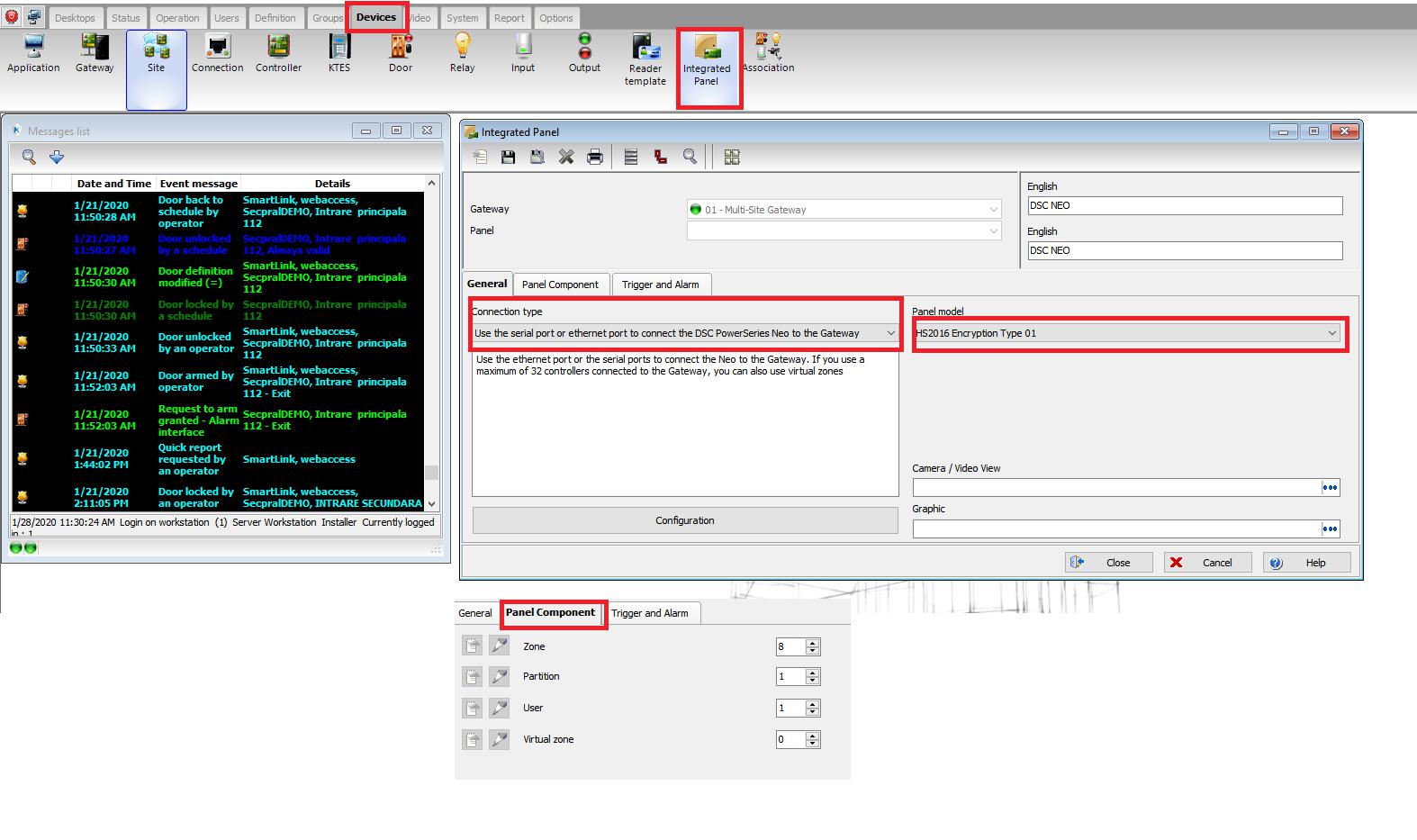Click the Print icon in Integrated Panel toolbar
The height and width of the screenshot is (840, 1417).
tap(595, 158)
